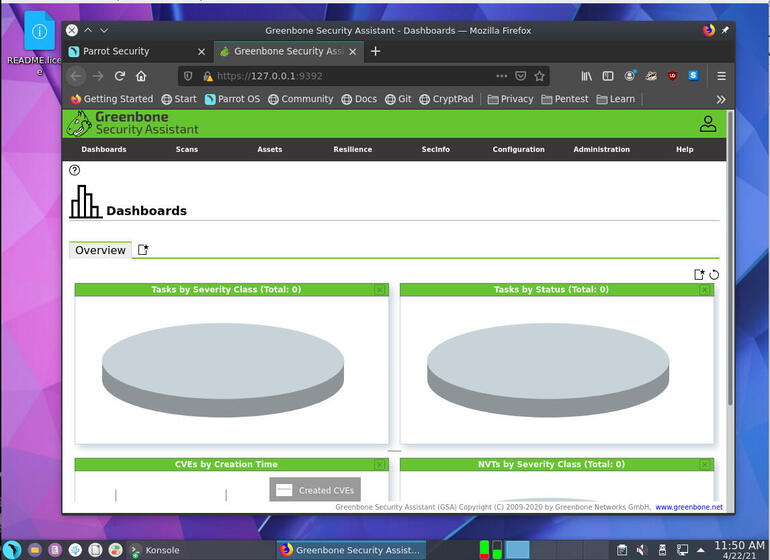Image resolution: width=770 pixels, height=560 pixels.
Task: Remove the Tasks by Status display
Action: 705,290
